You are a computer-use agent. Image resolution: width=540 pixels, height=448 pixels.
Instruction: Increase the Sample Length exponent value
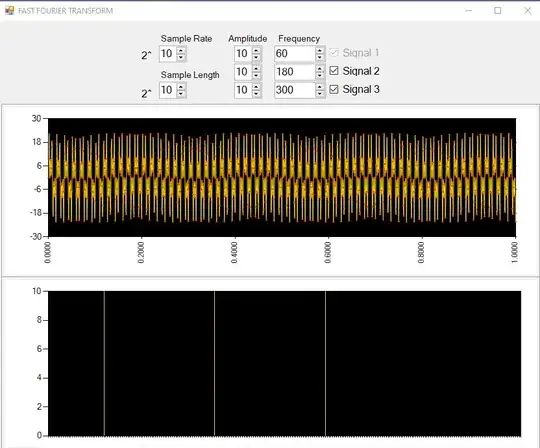coord(181,87)
